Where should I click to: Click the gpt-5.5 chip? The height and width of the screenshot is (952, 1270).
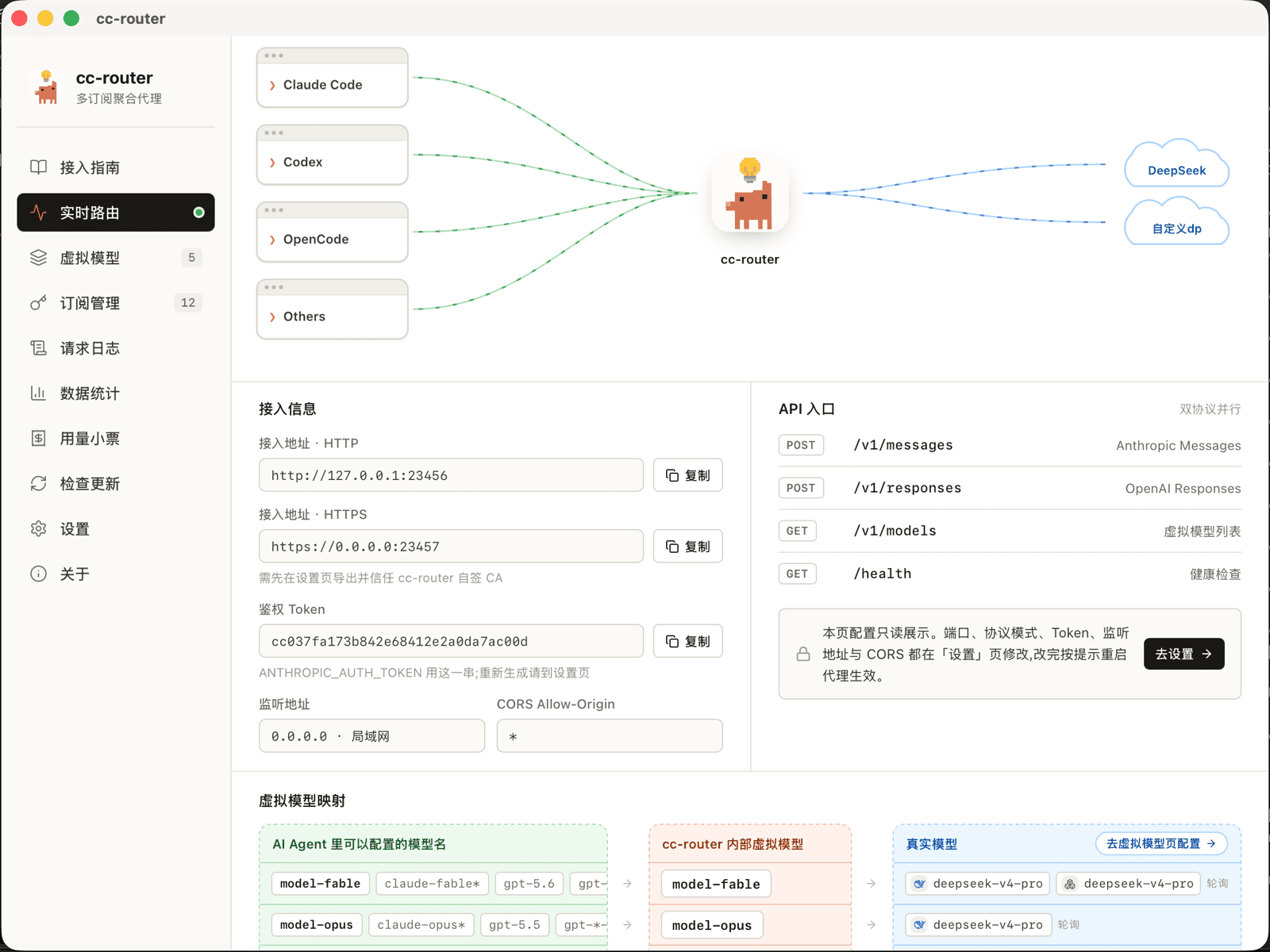[x=514, y=925]
